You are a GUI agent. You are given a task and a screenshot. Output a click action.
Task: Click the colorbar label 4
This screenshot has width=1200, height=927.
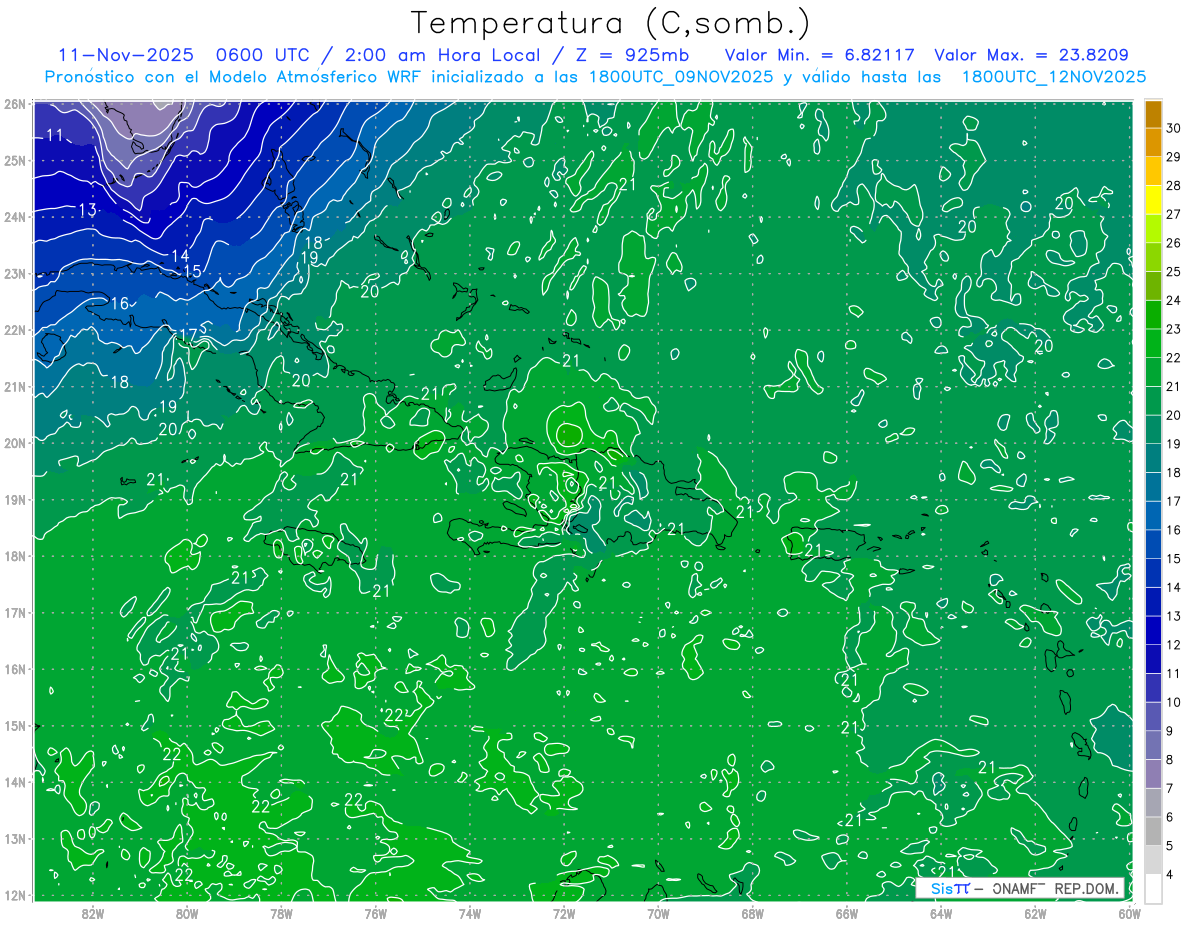1171,875
